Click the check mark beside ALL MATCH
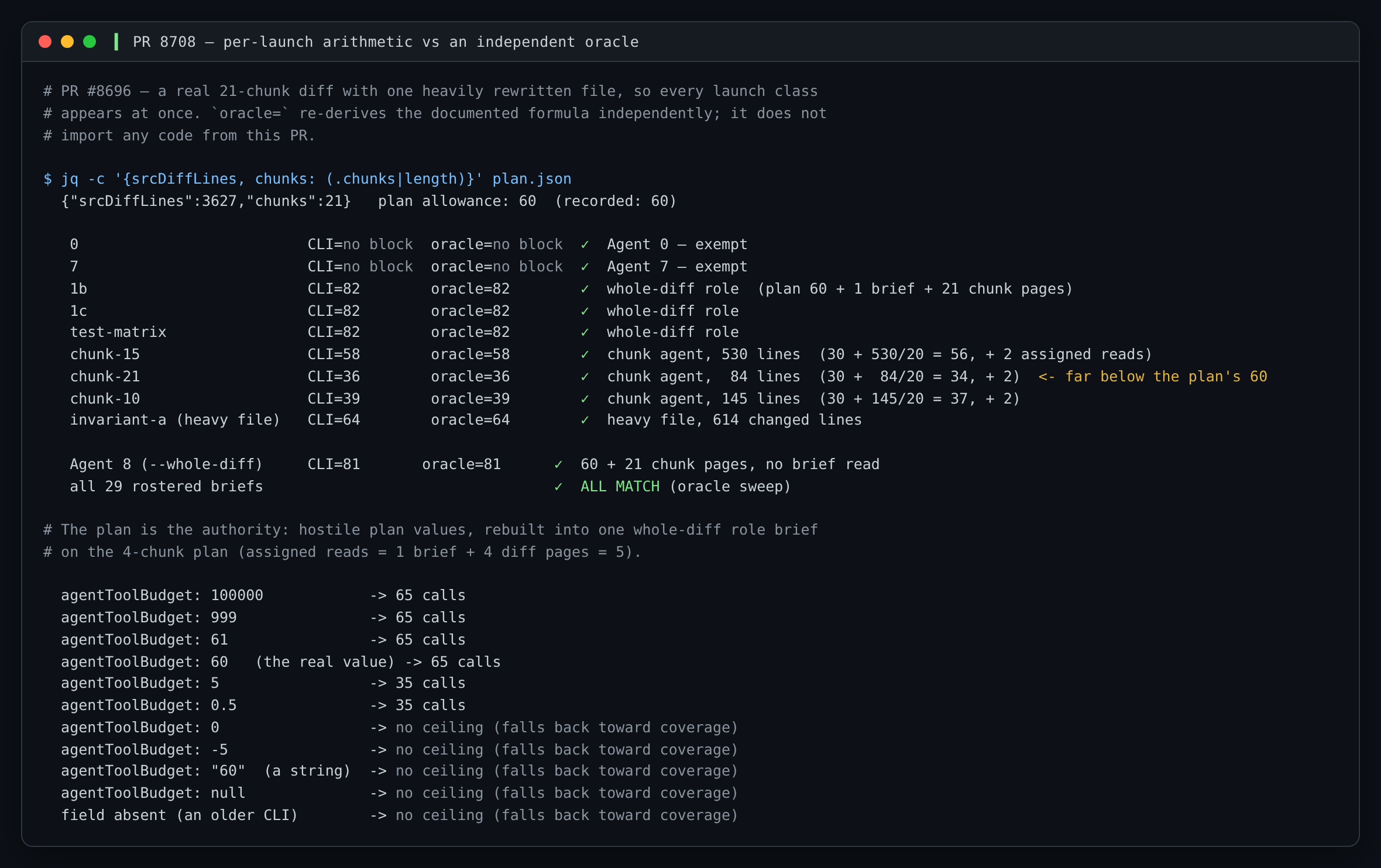The image size is (1381, 868). (558, 487)
